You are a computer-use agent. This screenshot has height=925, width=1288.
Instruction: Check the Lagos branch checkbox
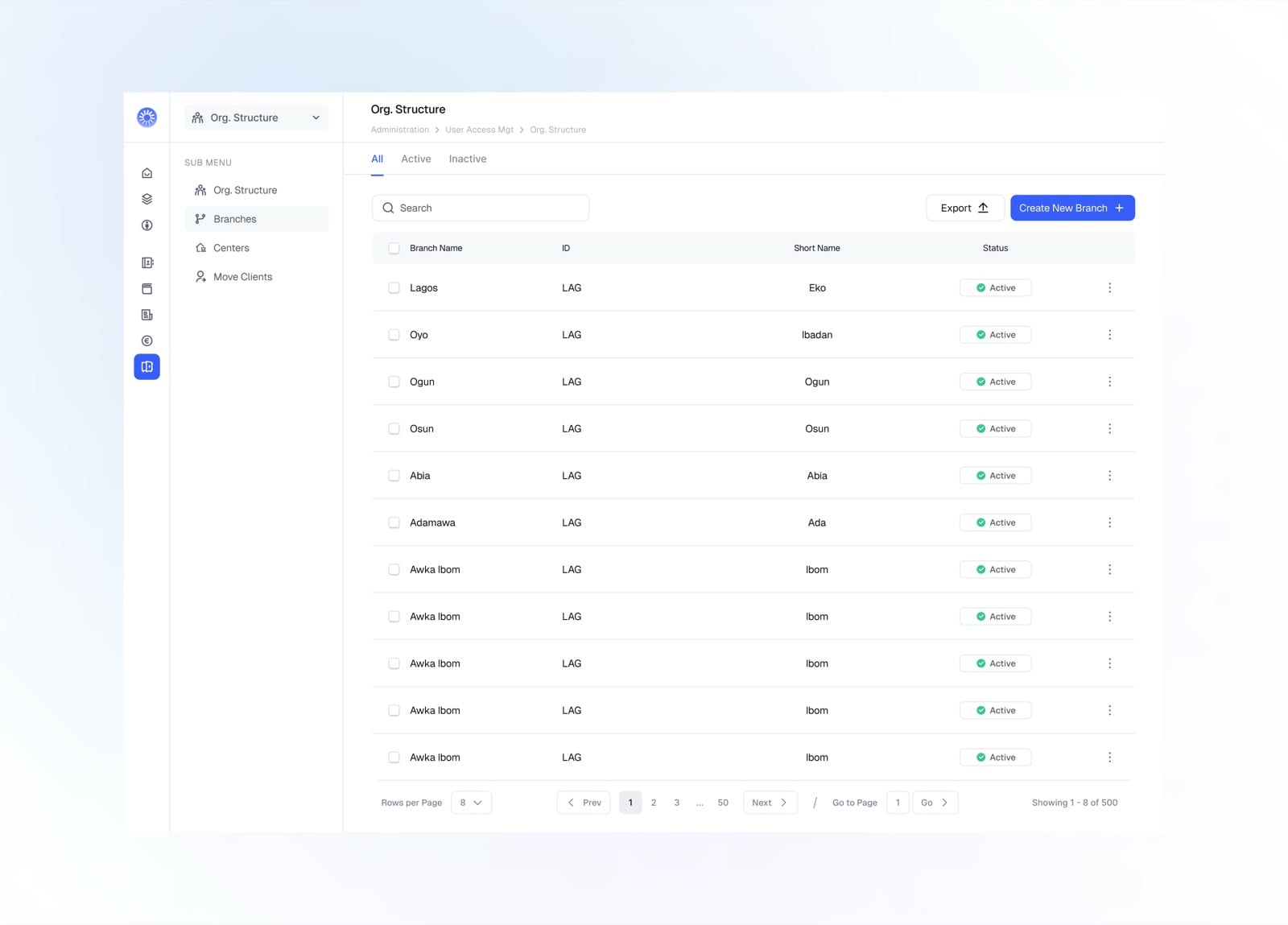[394, 287]
